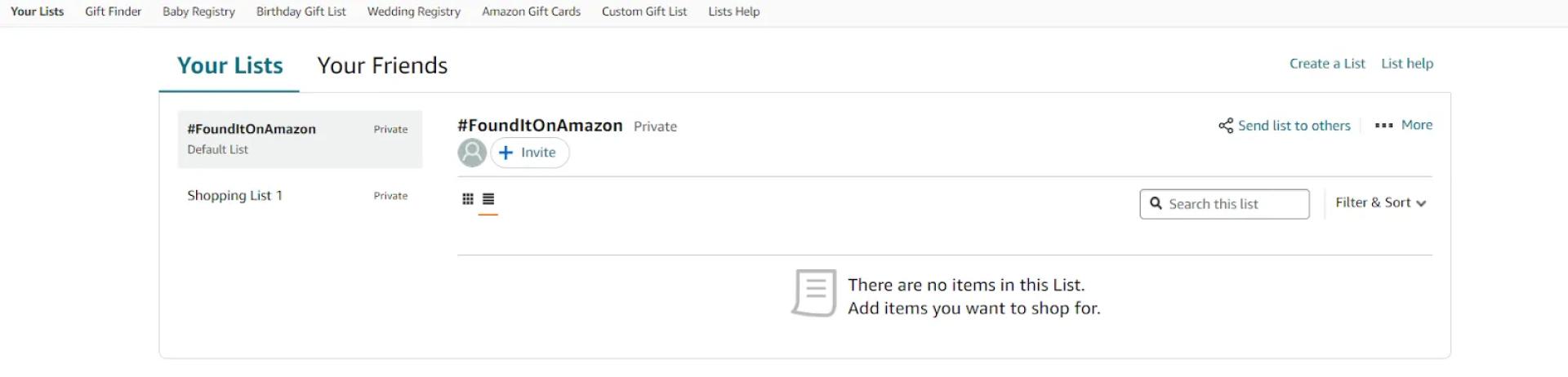1568x377 pixels.
Task: Open the List help link
Action: point(1407,64)
